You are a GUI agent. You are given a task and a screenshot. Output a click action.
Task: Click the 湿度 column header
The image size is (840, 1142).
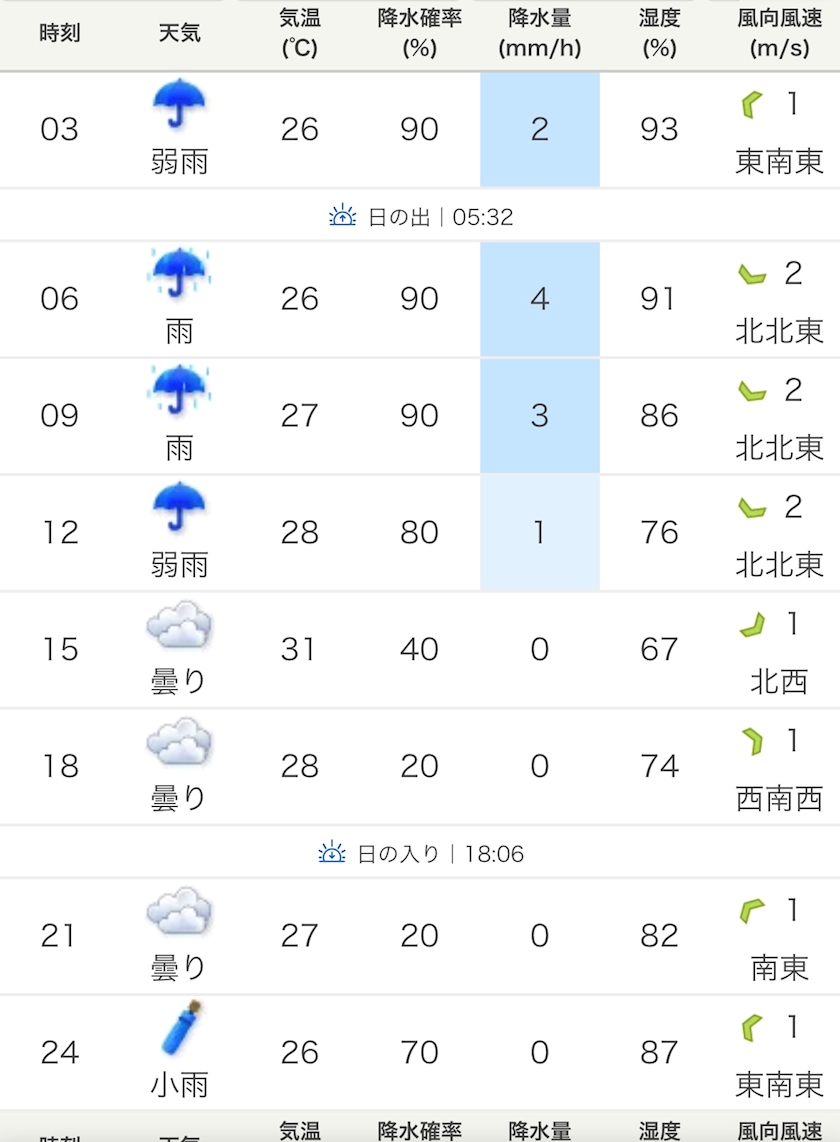659,33
